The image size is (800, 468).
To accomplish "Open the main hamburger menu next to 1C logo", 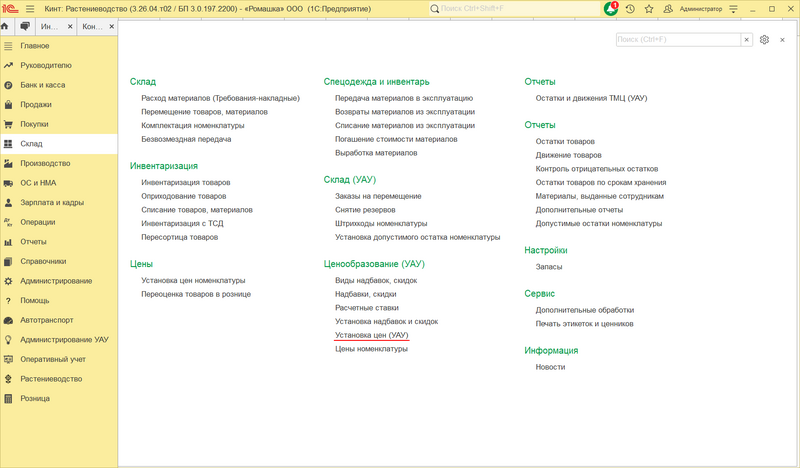I will [30, 9].
